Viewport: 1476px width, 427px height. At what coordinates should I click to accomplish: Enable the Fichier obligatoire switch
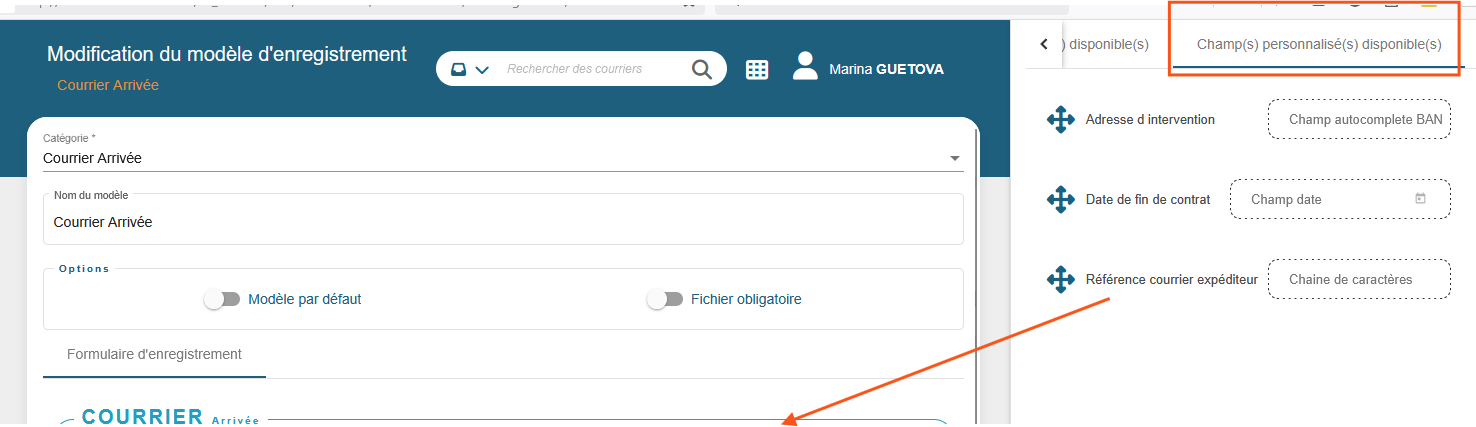(665, 299)
